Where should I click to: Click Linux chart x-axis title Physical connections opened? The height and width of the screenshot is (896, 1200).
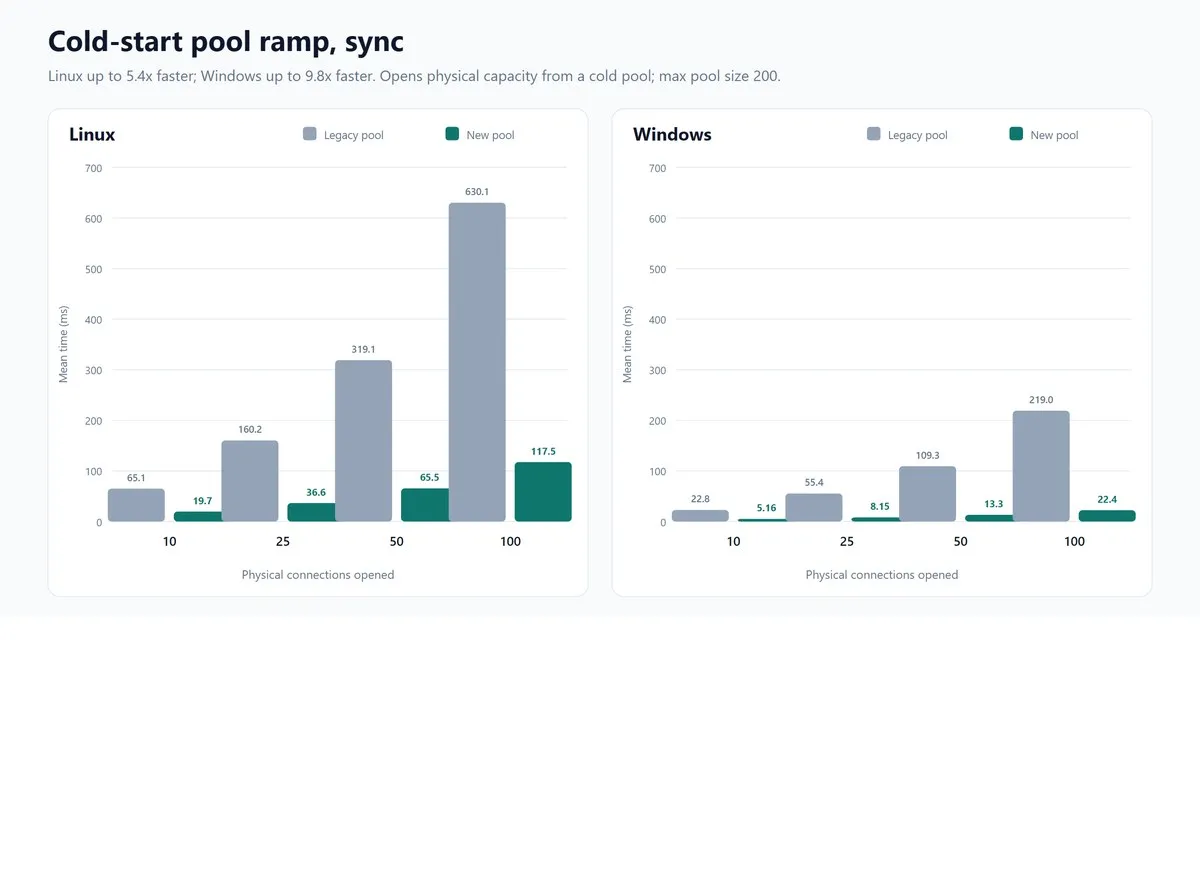click(318, 575)
